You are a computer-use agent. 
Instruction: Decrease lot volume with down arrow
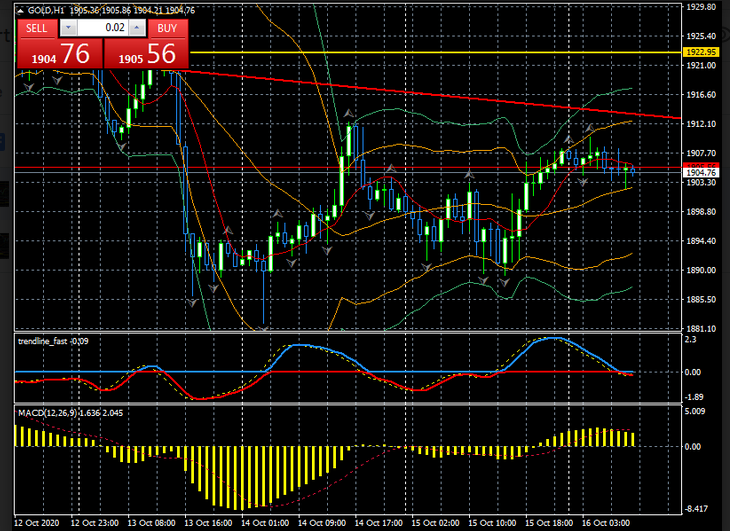68,28
